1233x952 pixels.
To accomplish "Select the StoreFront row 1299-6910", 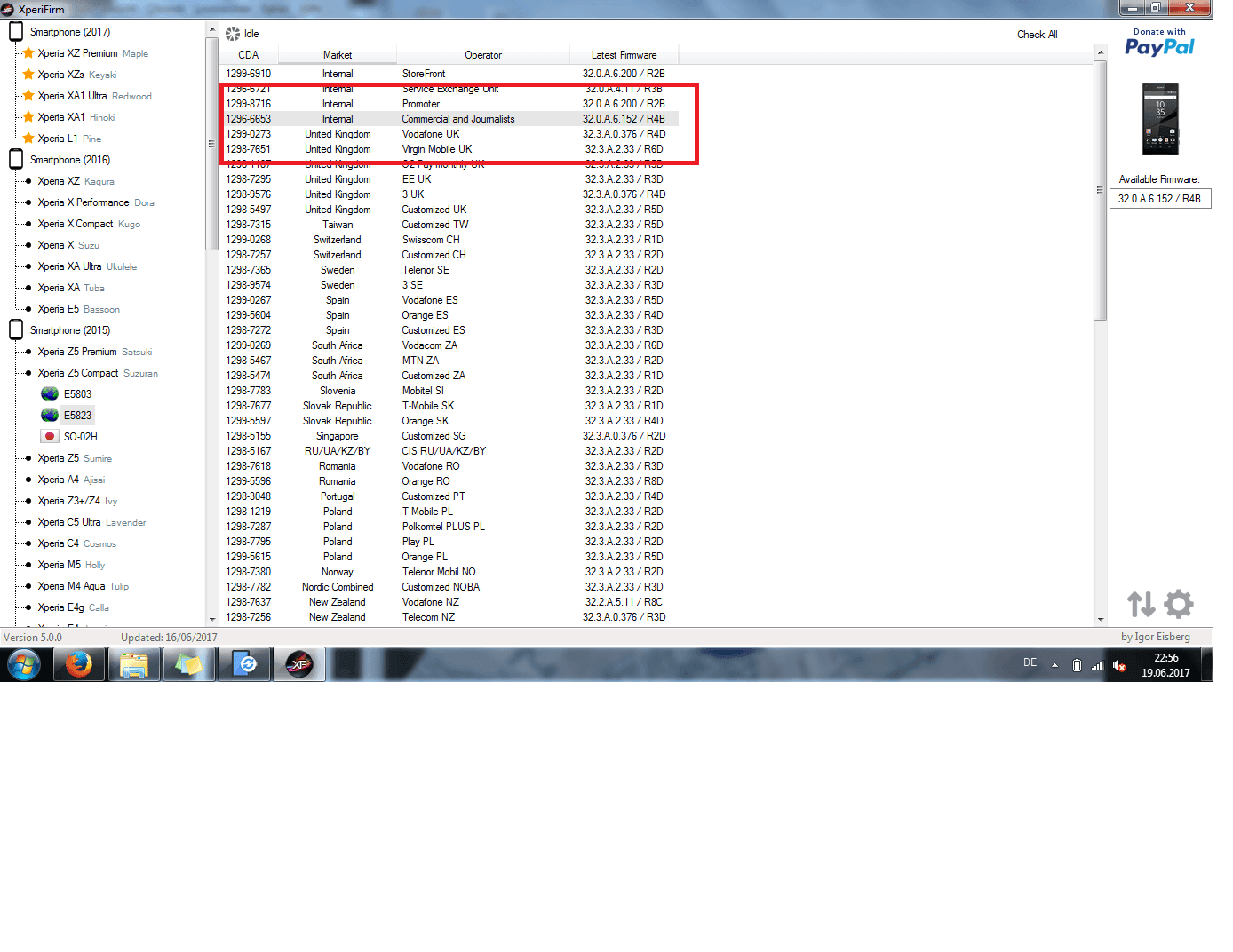I will point(449,74).
